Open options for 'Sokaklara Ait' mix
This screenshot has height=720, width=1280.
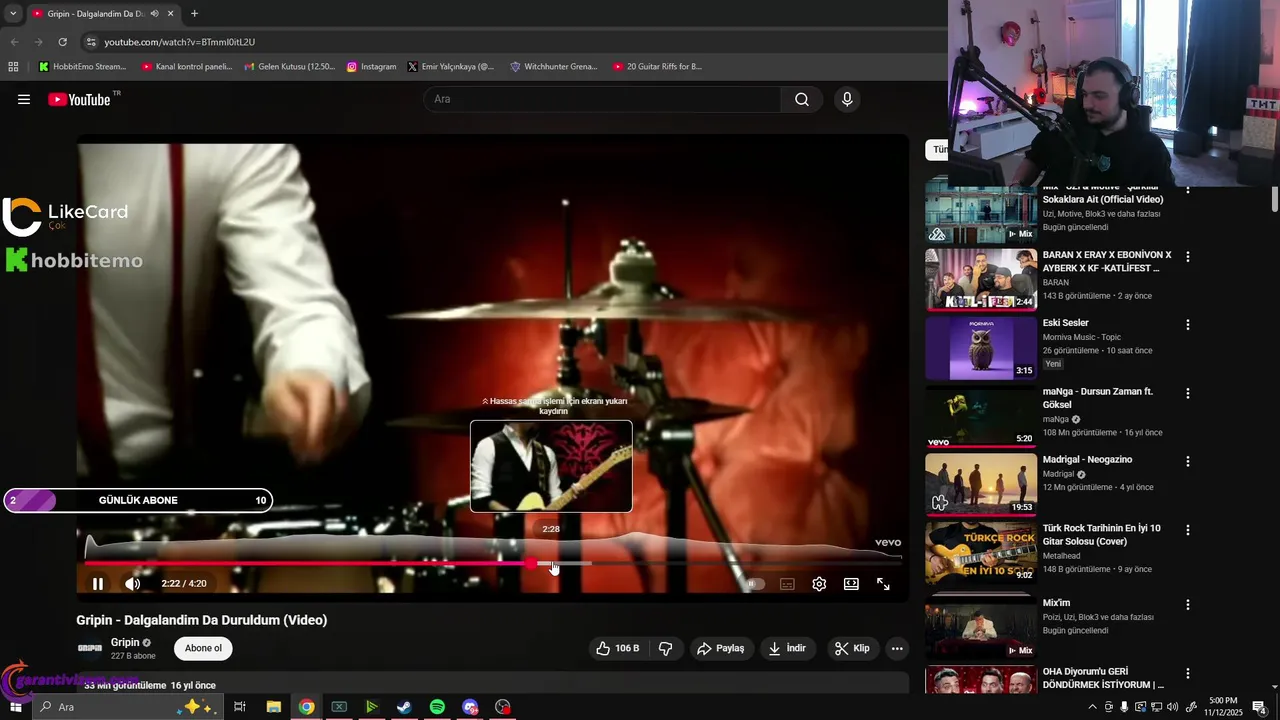click(1188, 189)
